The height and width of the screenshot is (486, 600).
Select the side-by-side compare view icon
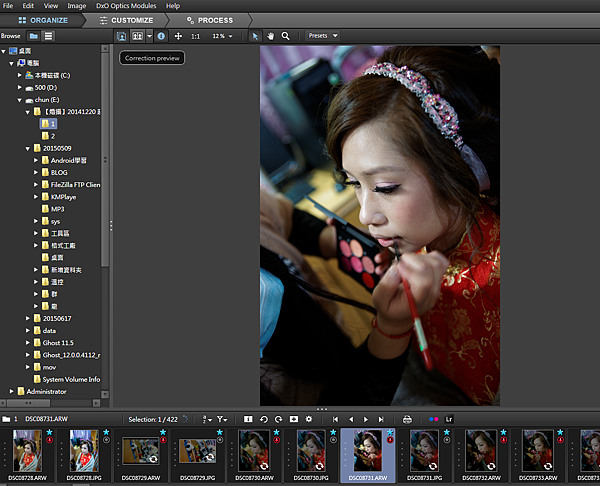(138, 36)
